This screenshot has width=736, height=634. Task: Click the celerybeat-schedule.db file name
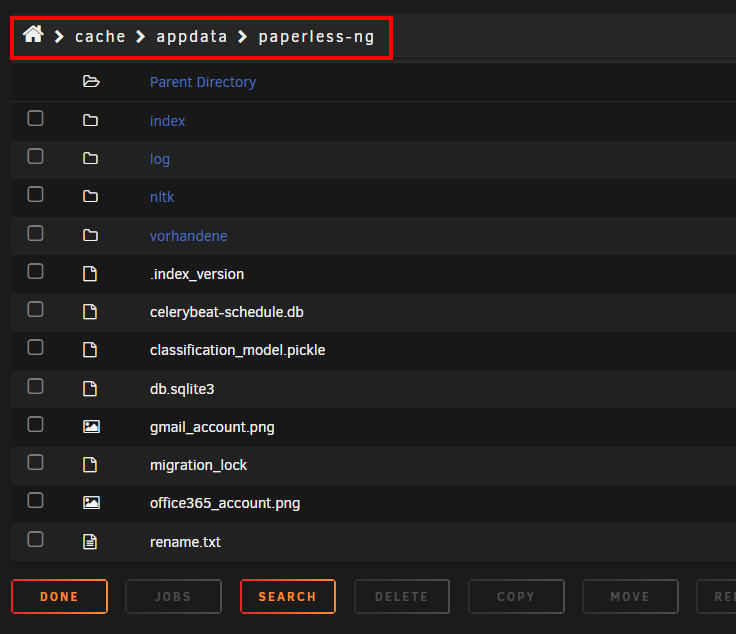(x=226, y=312)
